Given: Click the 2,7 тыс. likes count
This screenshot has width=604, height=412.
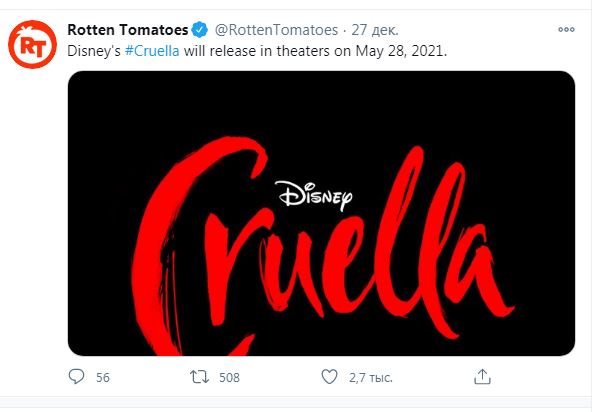Looking at the screenshot, I should [369, 378].
